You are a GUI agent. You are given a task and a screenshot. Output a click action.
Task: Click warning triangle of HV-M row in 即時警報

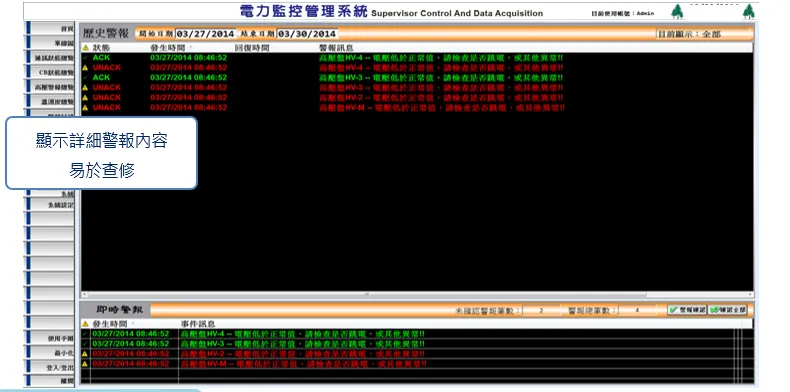(x=85, y=363)
